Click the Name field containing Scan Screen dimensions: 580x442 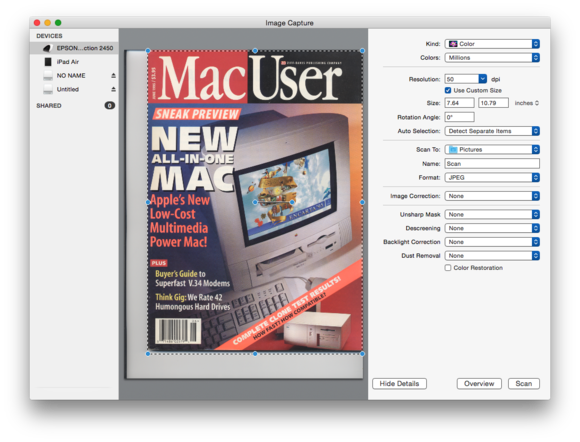[492, 163]
